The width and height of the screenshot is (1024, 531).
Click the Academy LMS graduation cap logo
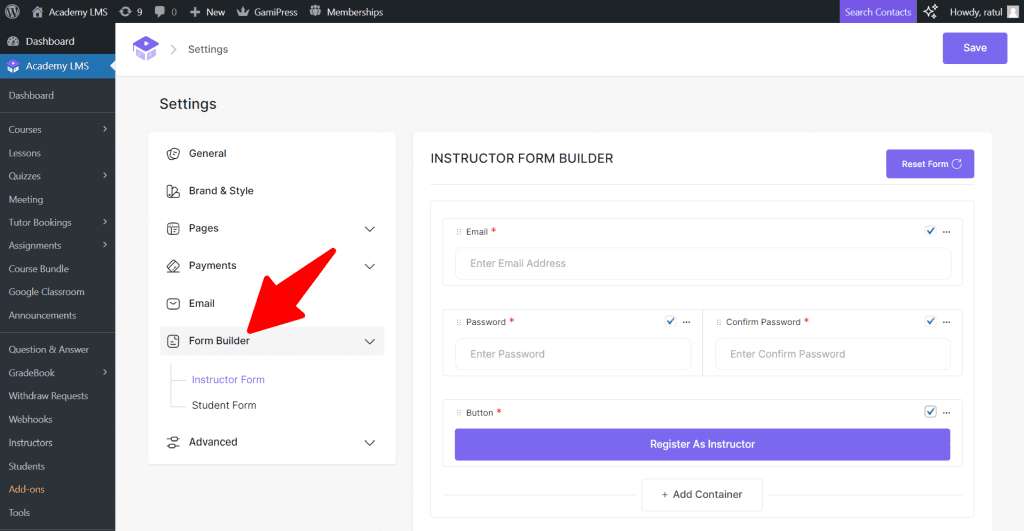click(x=146, y=48)
